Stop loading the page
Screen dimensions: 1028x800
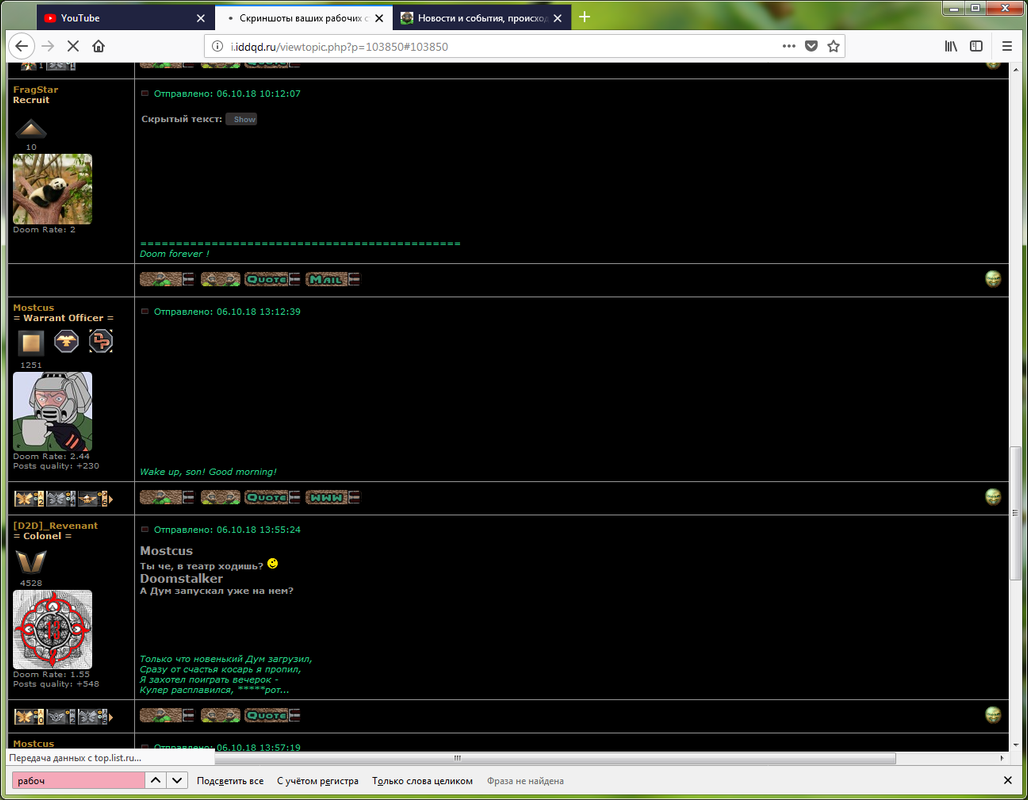[x=73, y=46]
